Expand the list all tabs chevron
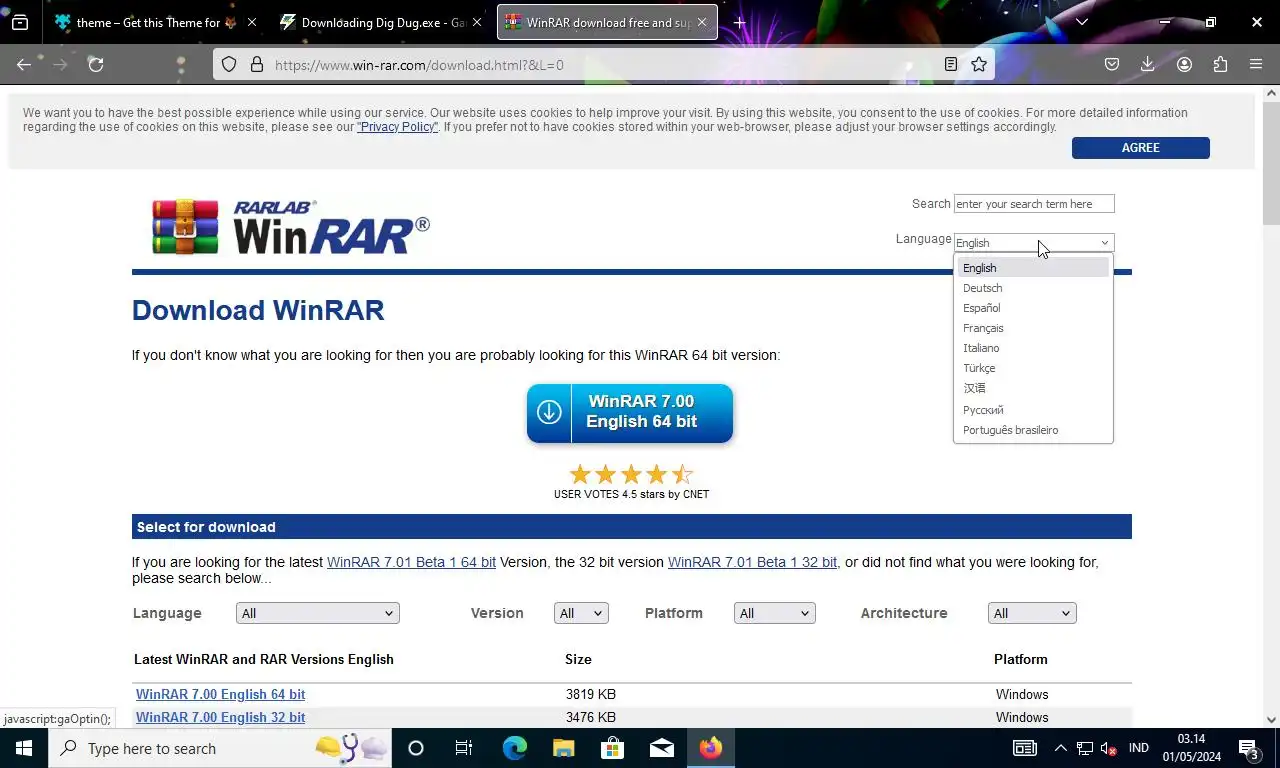The image size is (1280, 768). pyautogui.click(x=1082, y=22)
